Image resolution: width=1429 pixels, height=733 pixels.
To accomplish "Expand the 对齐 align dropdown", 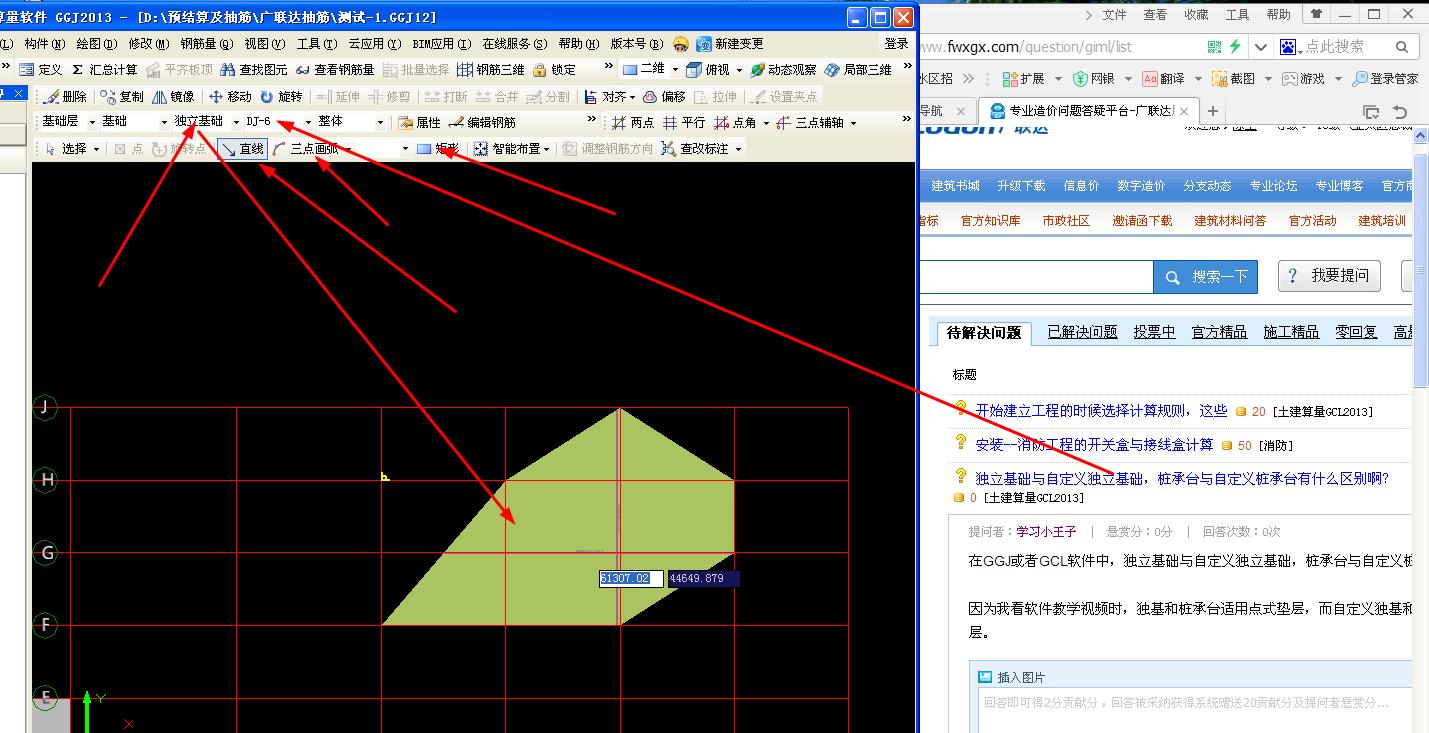I will point(632,97).
